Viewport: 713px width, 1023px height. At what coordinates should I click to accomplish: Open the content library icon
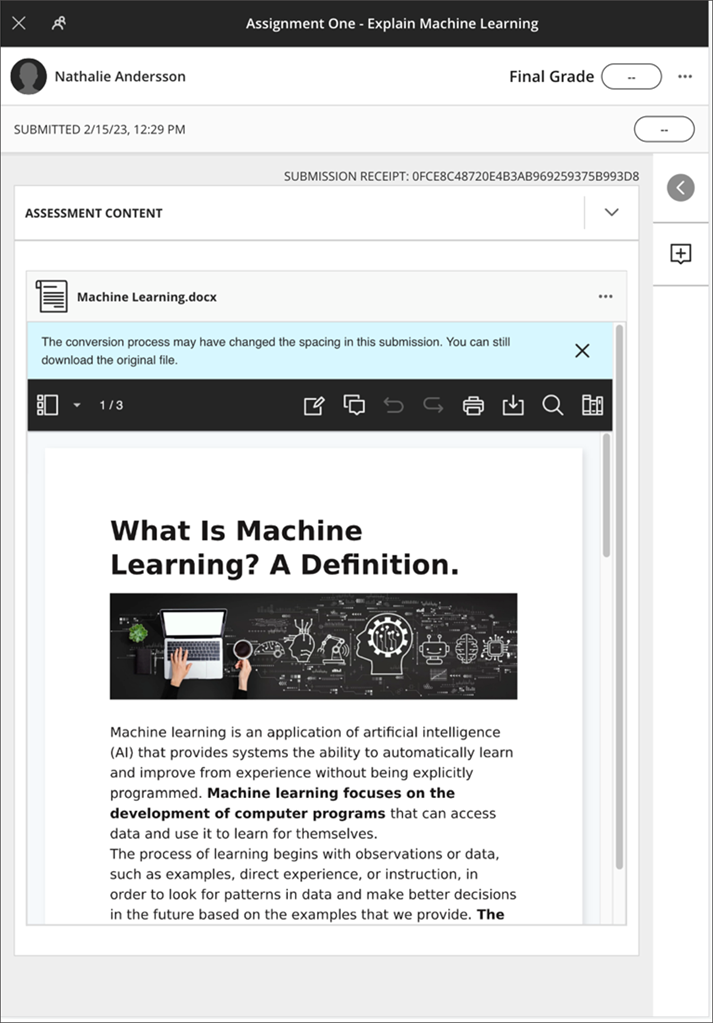[x=592, y=405]
